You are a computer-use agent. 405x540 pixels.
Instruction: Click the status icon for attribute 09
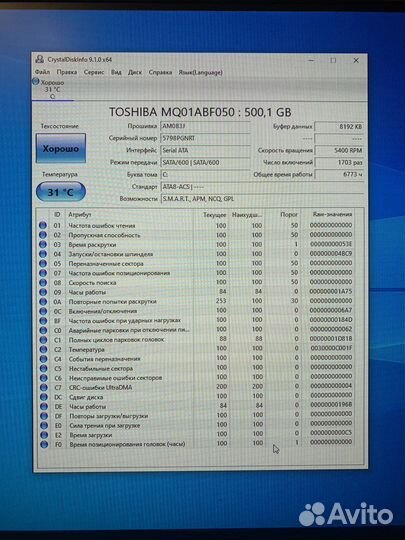click(x=43, y=292)
